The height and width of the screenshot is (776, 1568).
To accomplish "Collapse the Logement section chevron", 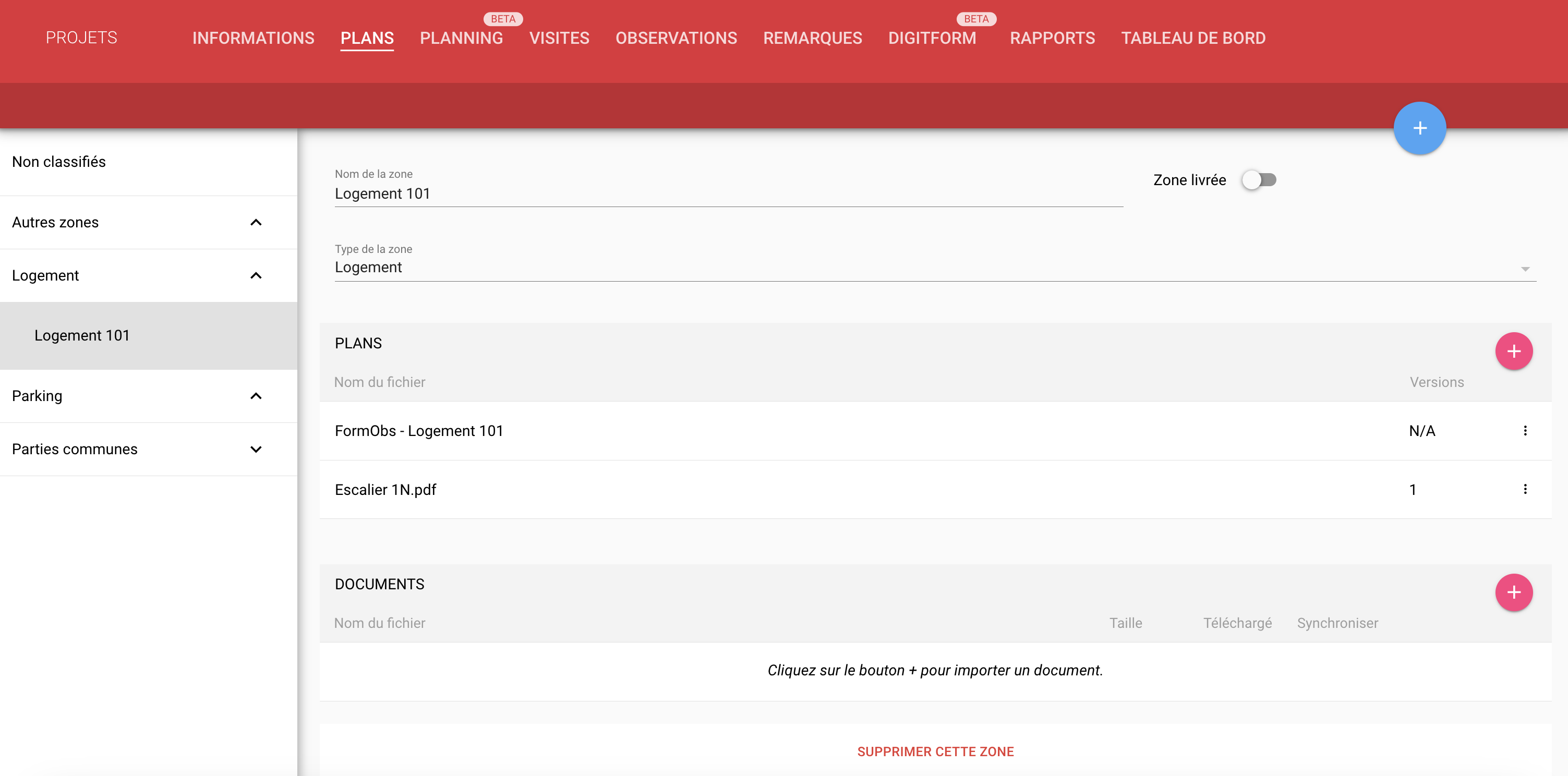I will tap(256, 276).
